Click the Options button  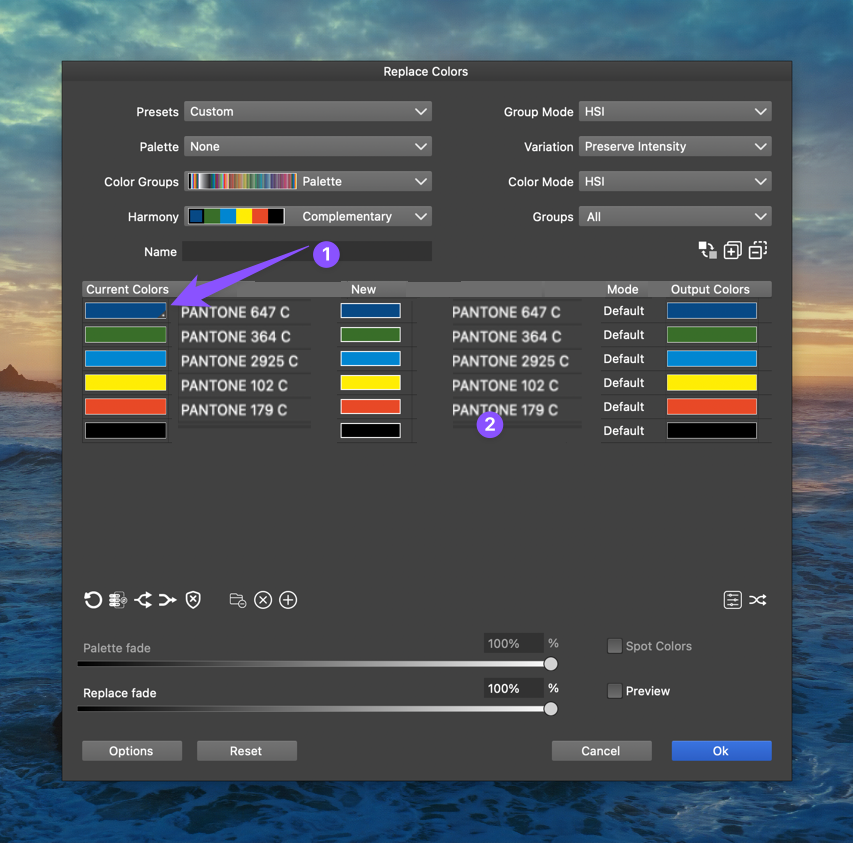[132, 751]
